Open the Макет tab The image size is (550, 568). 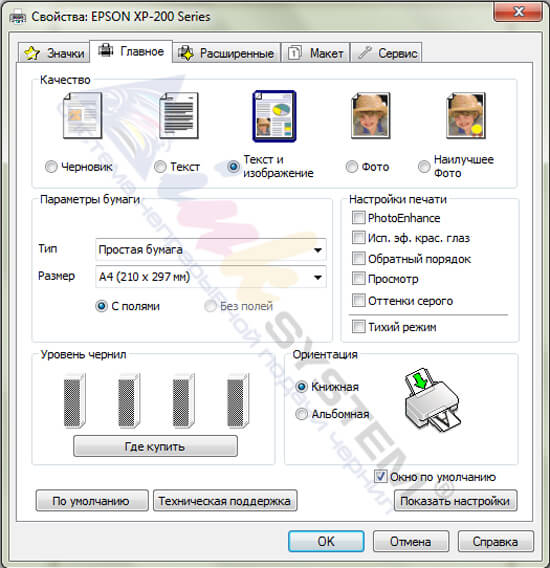click(x=316, y=53)
